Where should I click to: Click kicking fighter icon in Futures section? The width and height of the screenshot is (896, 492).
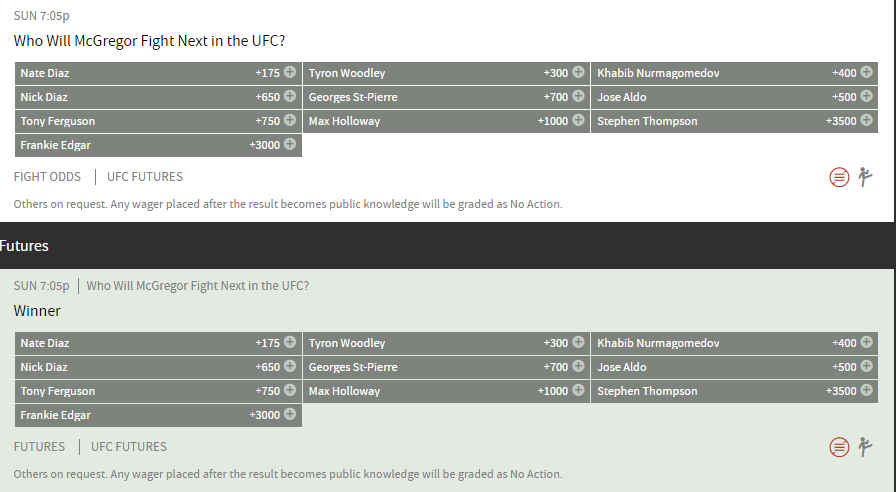pyautogui.click(x=865, y=447)
